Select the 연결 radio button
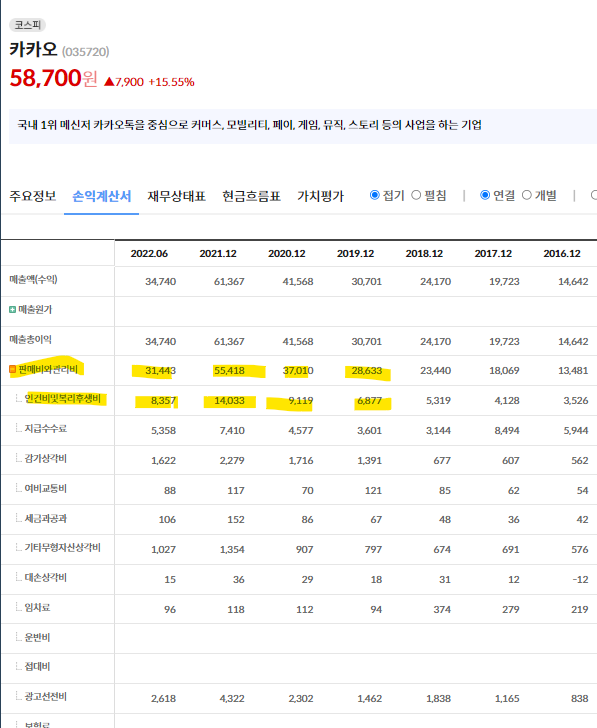The image size is (597, 728). click(x=485, y=195)
